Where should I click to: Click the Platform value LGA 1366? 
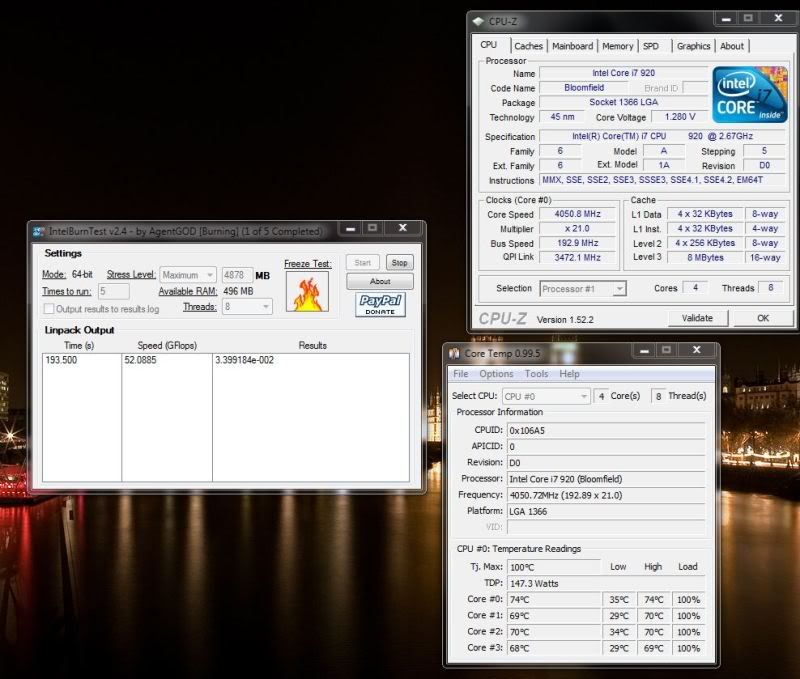(x=606, y=511)
